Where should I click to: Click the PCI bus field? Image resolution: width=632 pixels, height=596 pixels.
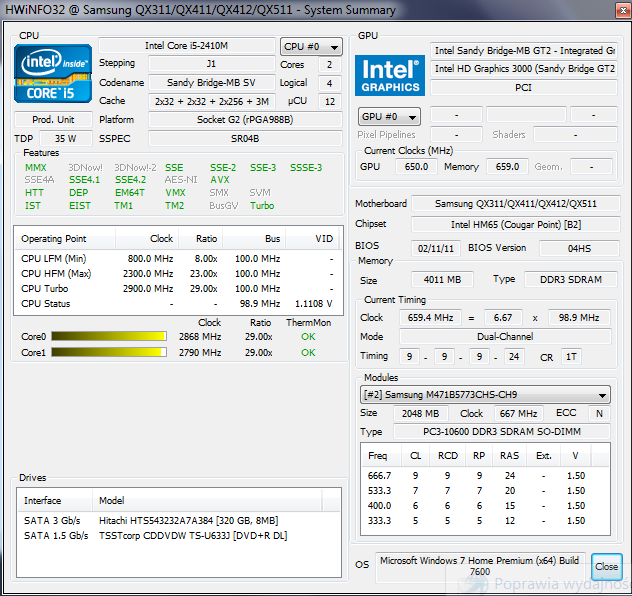524,87
